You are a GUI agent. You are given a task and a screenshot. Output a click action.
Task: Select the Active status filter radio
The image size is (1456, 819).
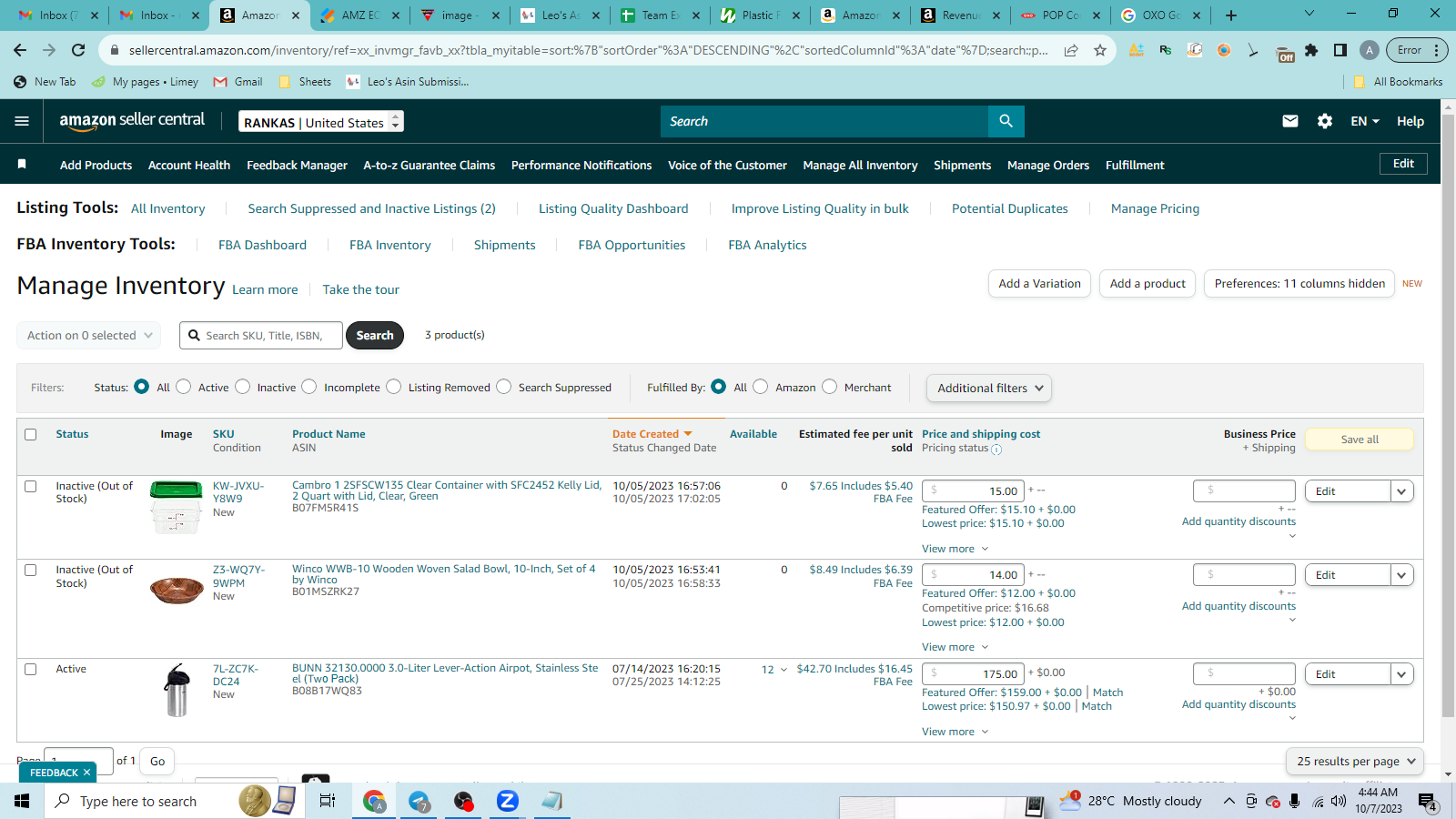(x=184, y=387)
